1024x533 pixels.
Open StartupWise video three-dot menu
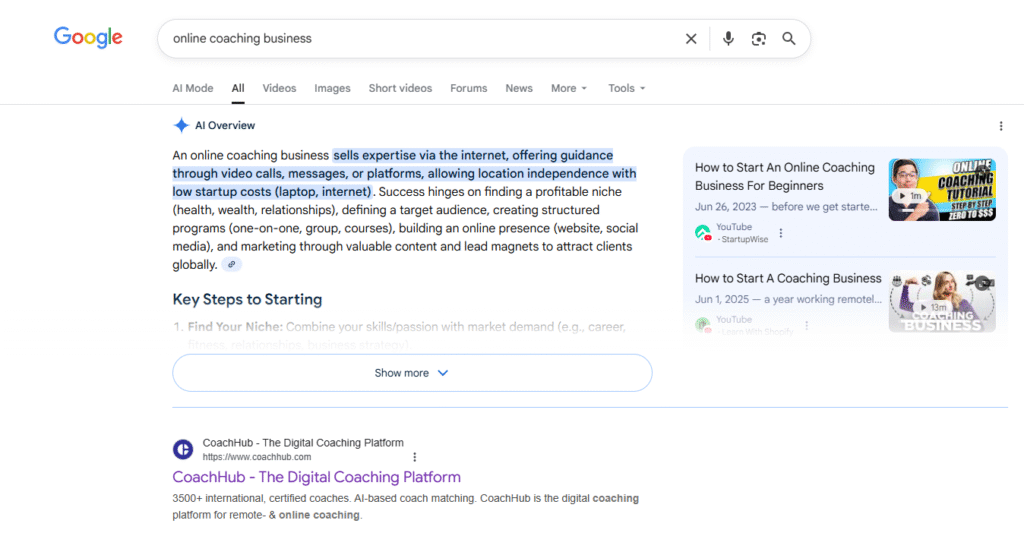[781, 234]
